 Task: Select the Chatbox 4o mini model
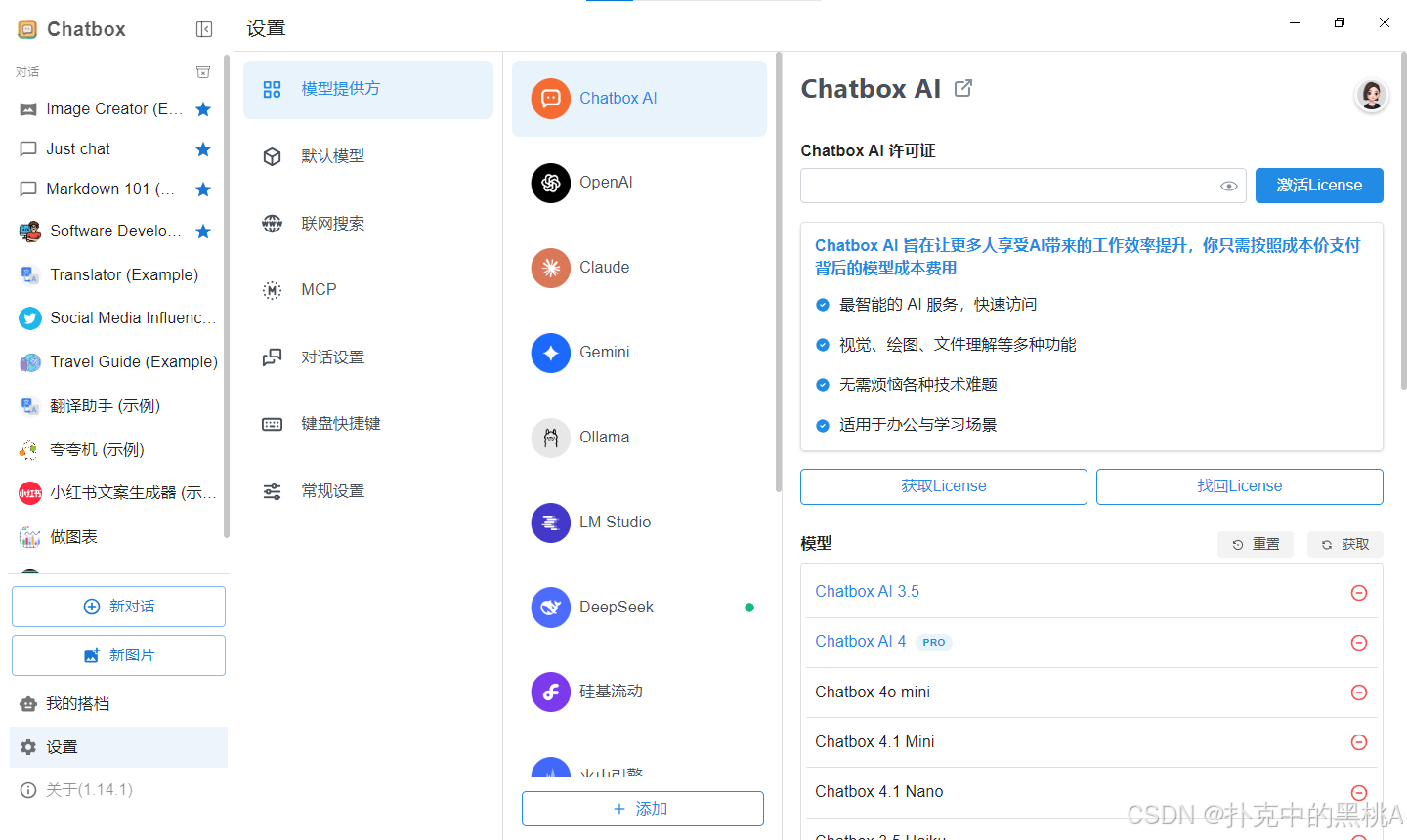873,693
